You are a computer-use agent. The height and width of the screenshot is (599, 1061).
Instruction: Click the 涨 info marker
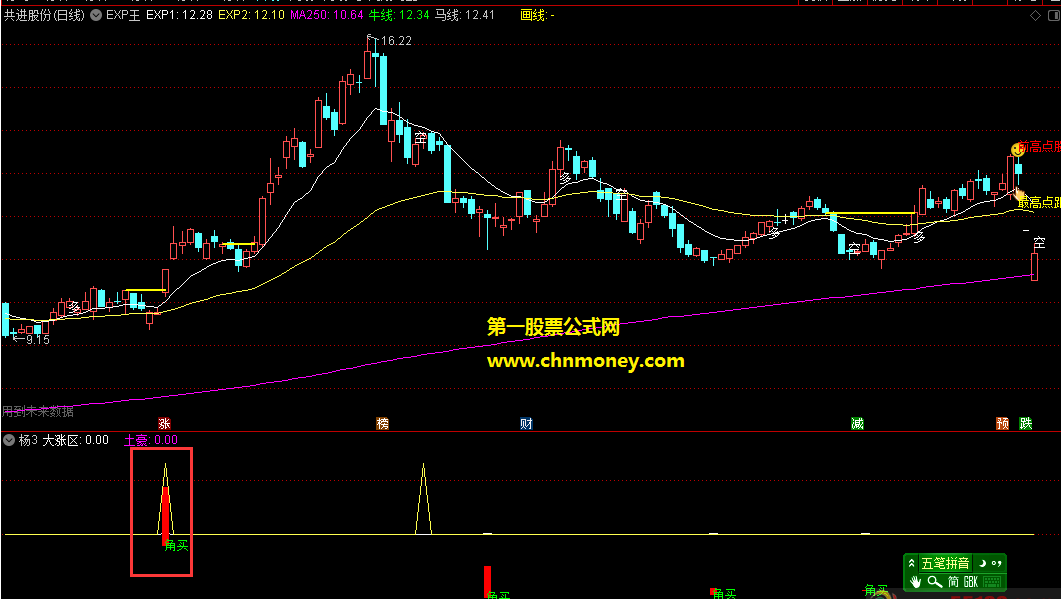[x=164, y=424]
